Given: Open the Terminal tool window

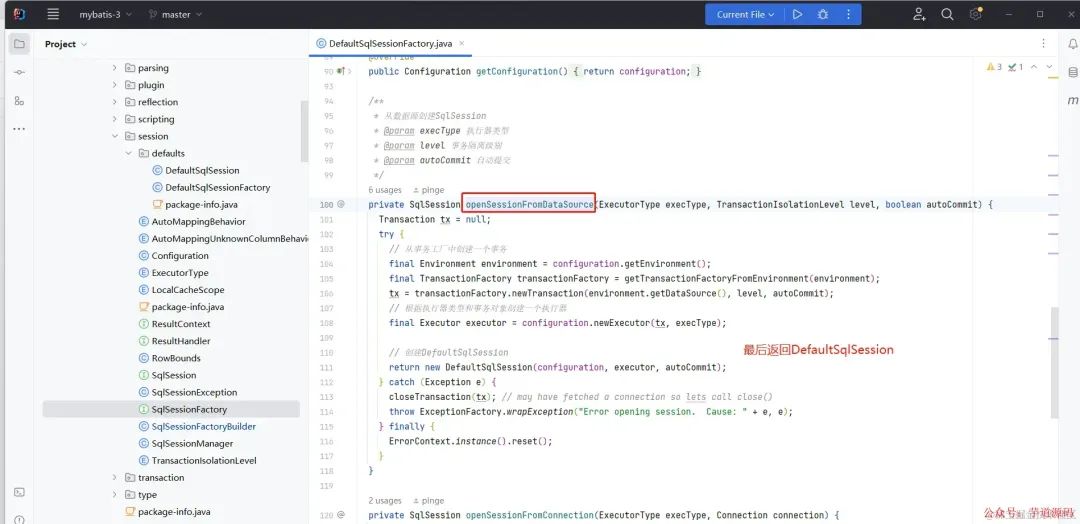Looking at the screenshot, I should [x=19, y=492].
